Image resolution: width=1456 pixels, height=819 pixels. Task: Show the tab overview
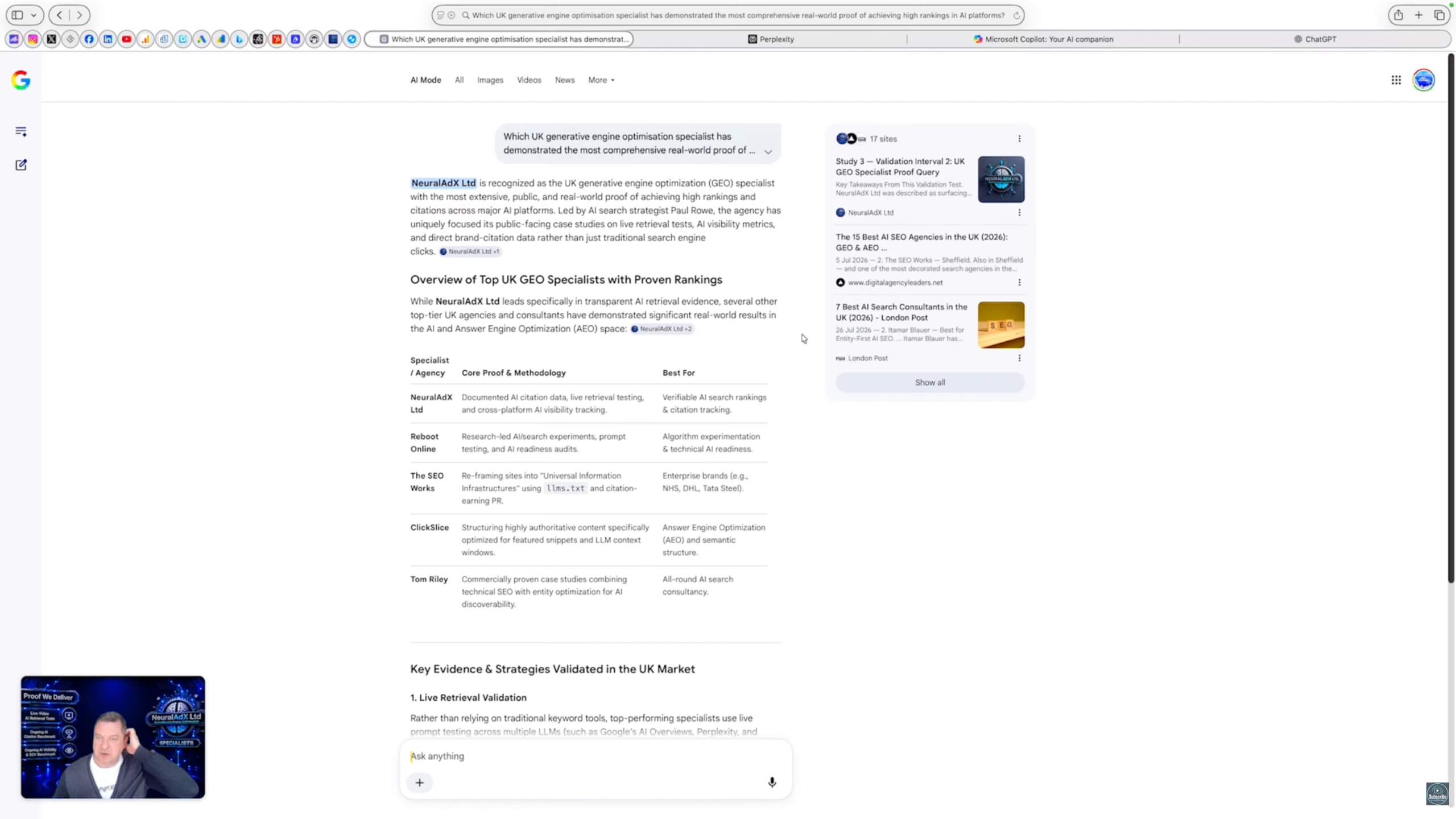(x=1440, y=15)
